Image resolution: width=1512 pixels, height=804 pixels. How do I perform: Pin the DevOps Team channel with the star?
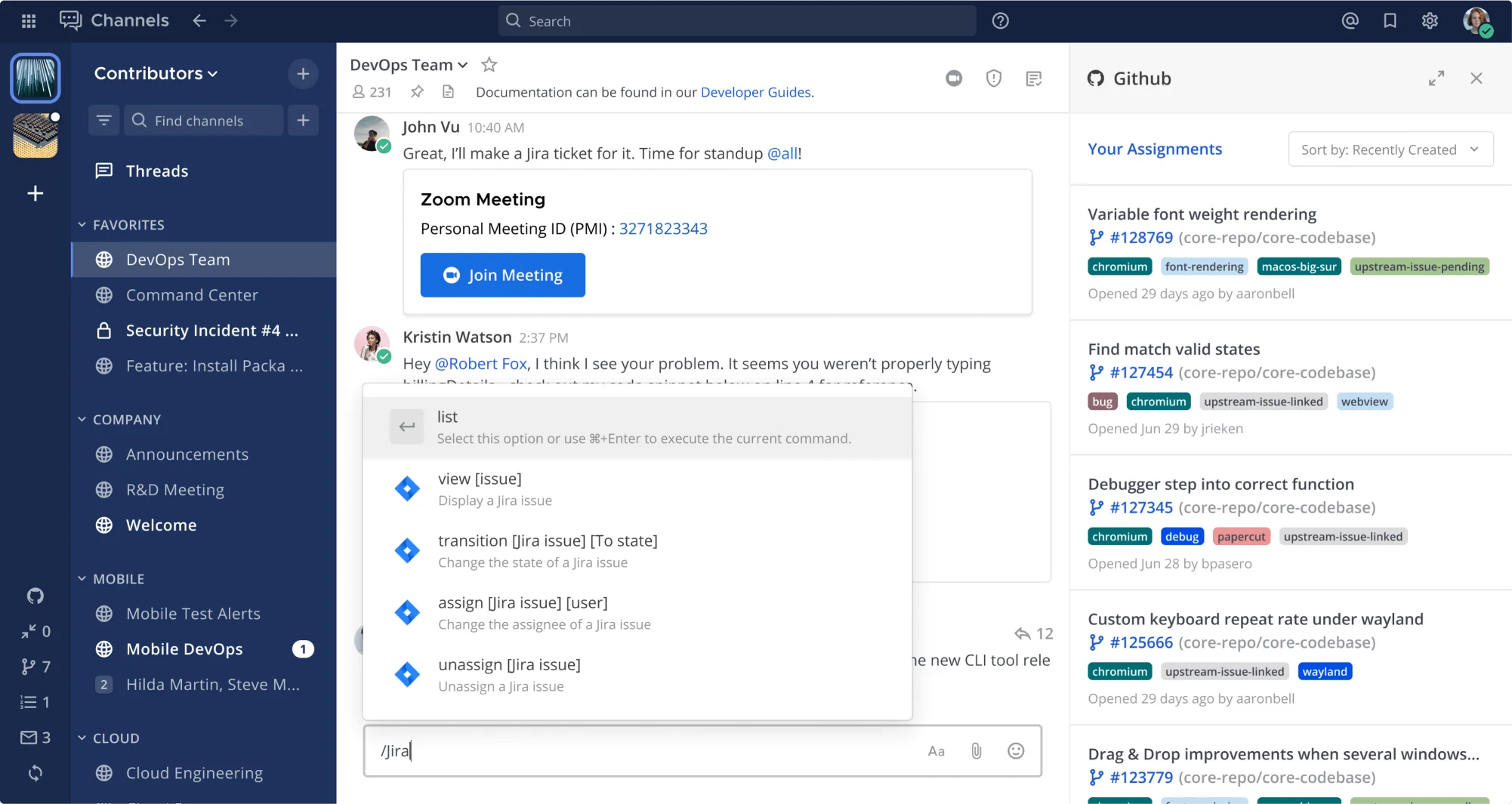pyautogui.click(x=489, y=65)
